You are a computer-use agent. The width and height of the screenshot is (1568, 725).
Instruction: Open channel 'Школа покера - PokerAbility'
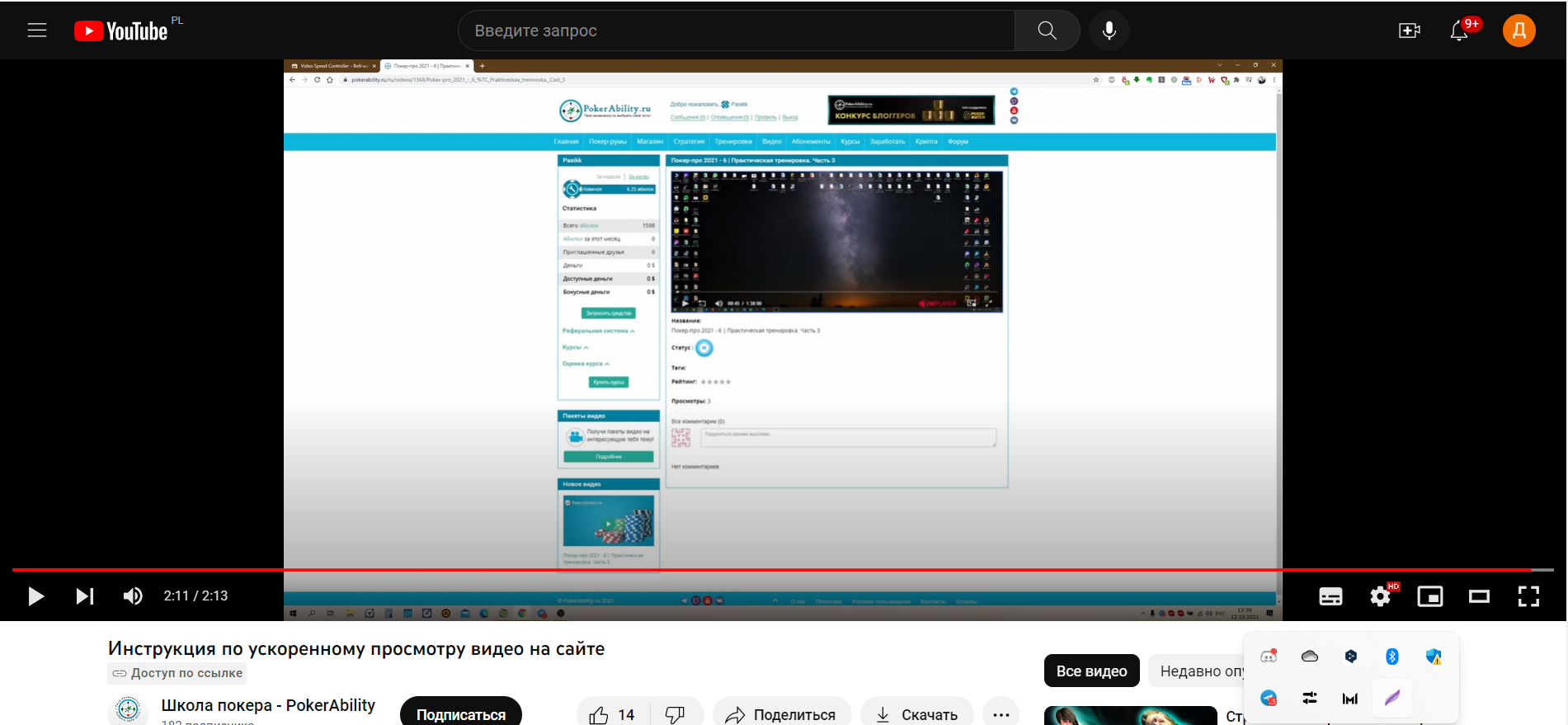[268, 705]
